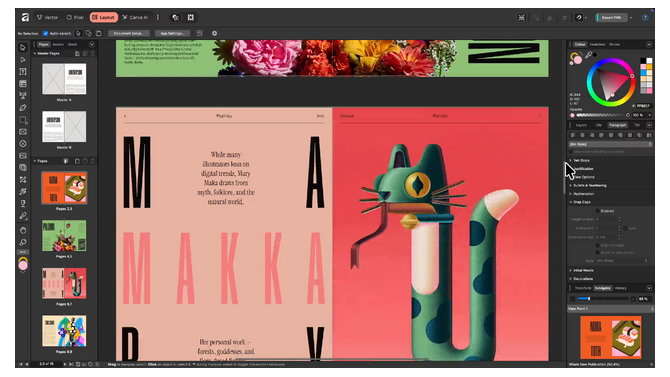Toggle Use modern leading calculation checkbox
Image resolution: width=670 pixels, height=377 pixels.
571,152
